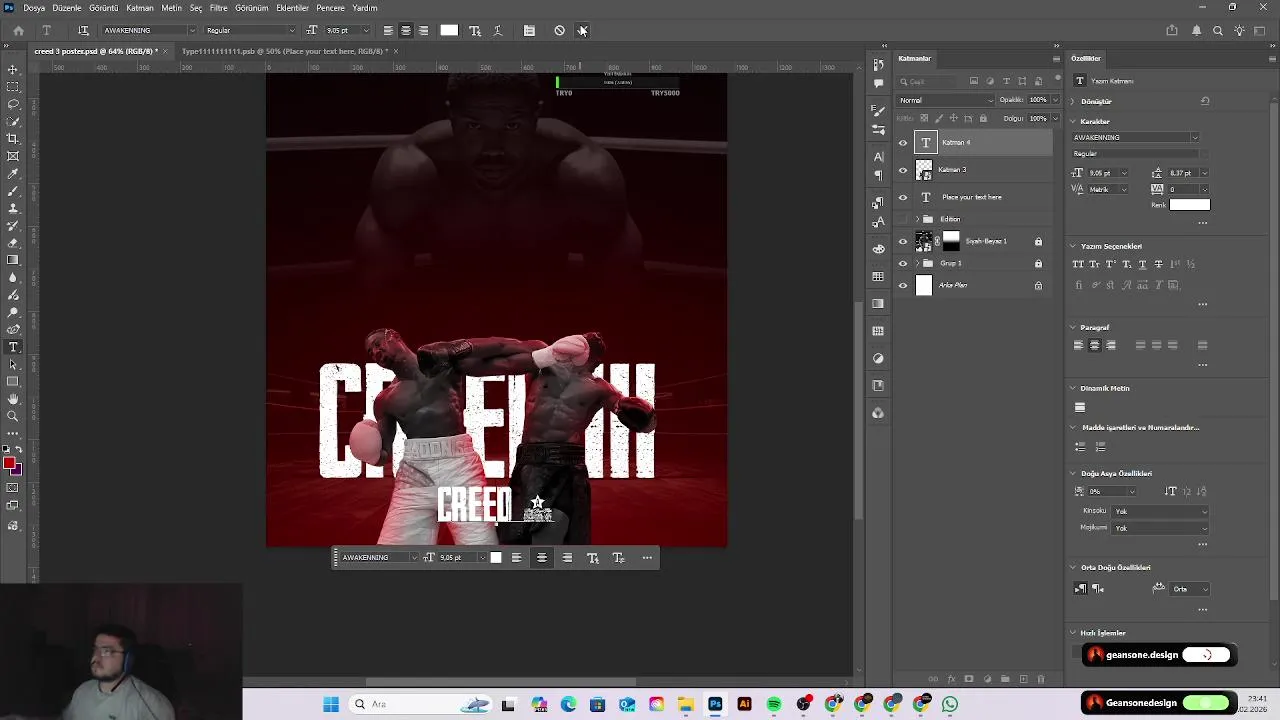
Task: Click center text in floating taskbar
Action: coord(542,558)
